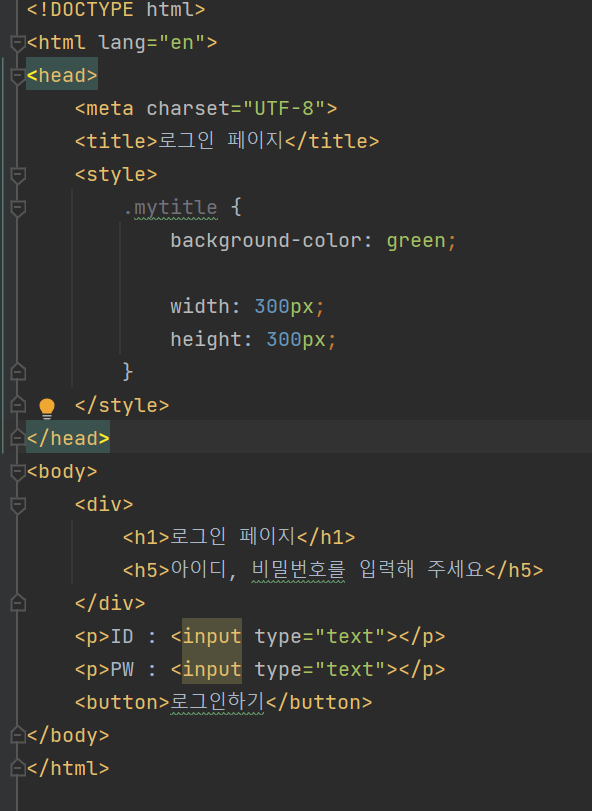Viewport: 592px width, 811px height.
Task: Click fold marker beside closing div tag
Action: pyautogui.click(x=18, y=603)
